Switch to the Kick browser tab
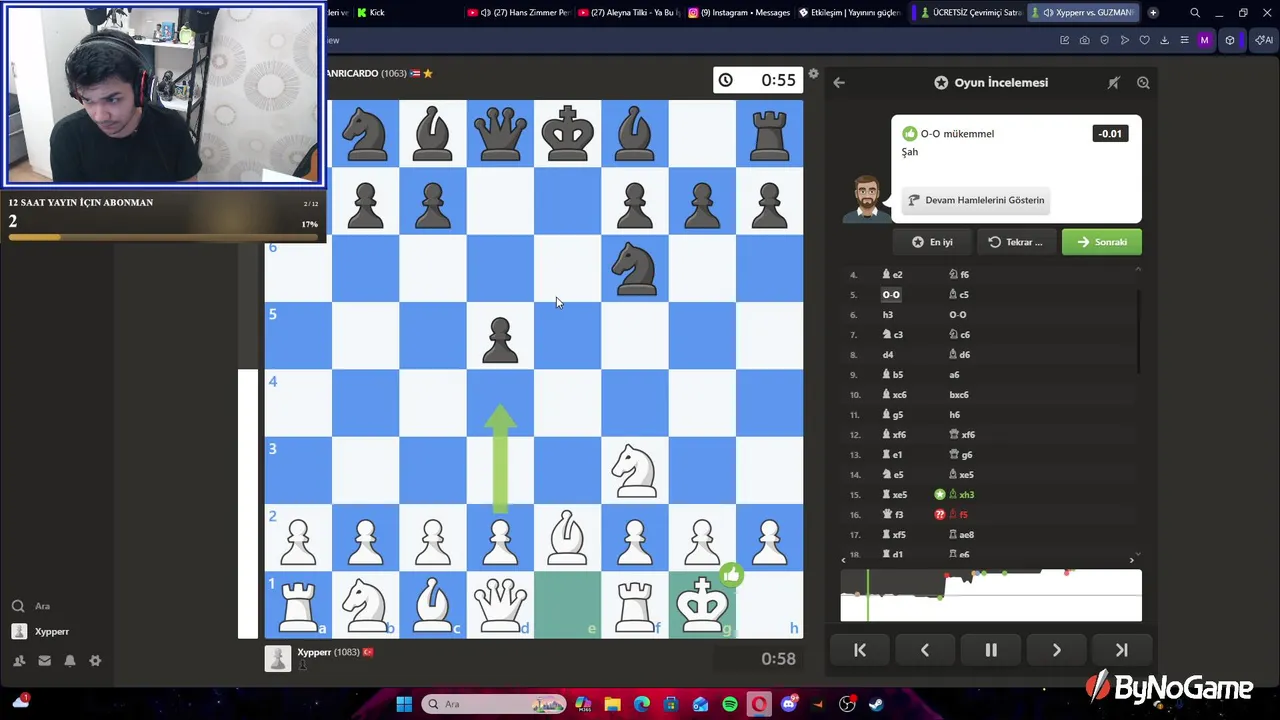This screenshot has height=720, width=1280. pos(370,12)
